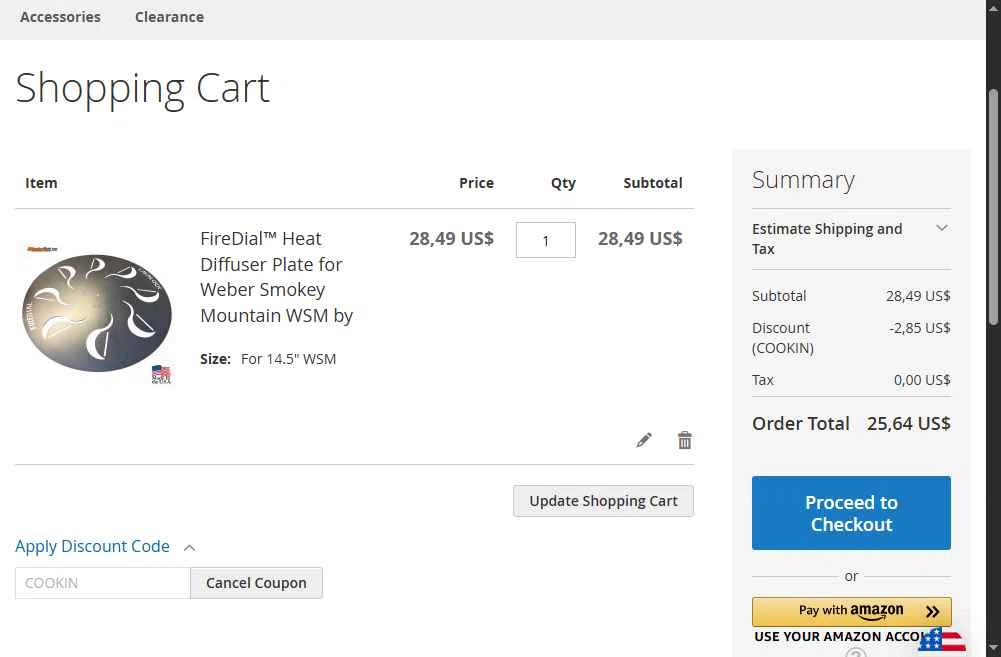Image resolution: width=1001 pixels, height=657 pixels.
Task: Click Proceed to Checkout
Action: (x=851, y=513)
